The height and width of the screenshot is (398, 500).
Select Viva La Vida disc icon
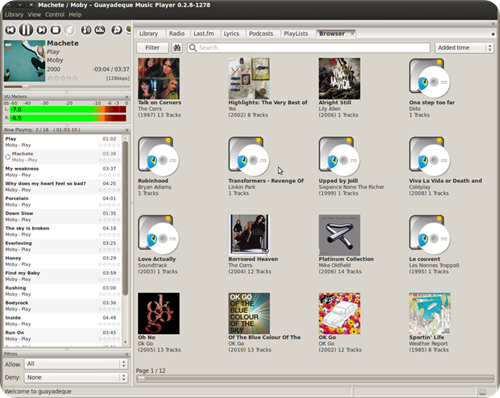pyautogui.click(x=430, y=157)
